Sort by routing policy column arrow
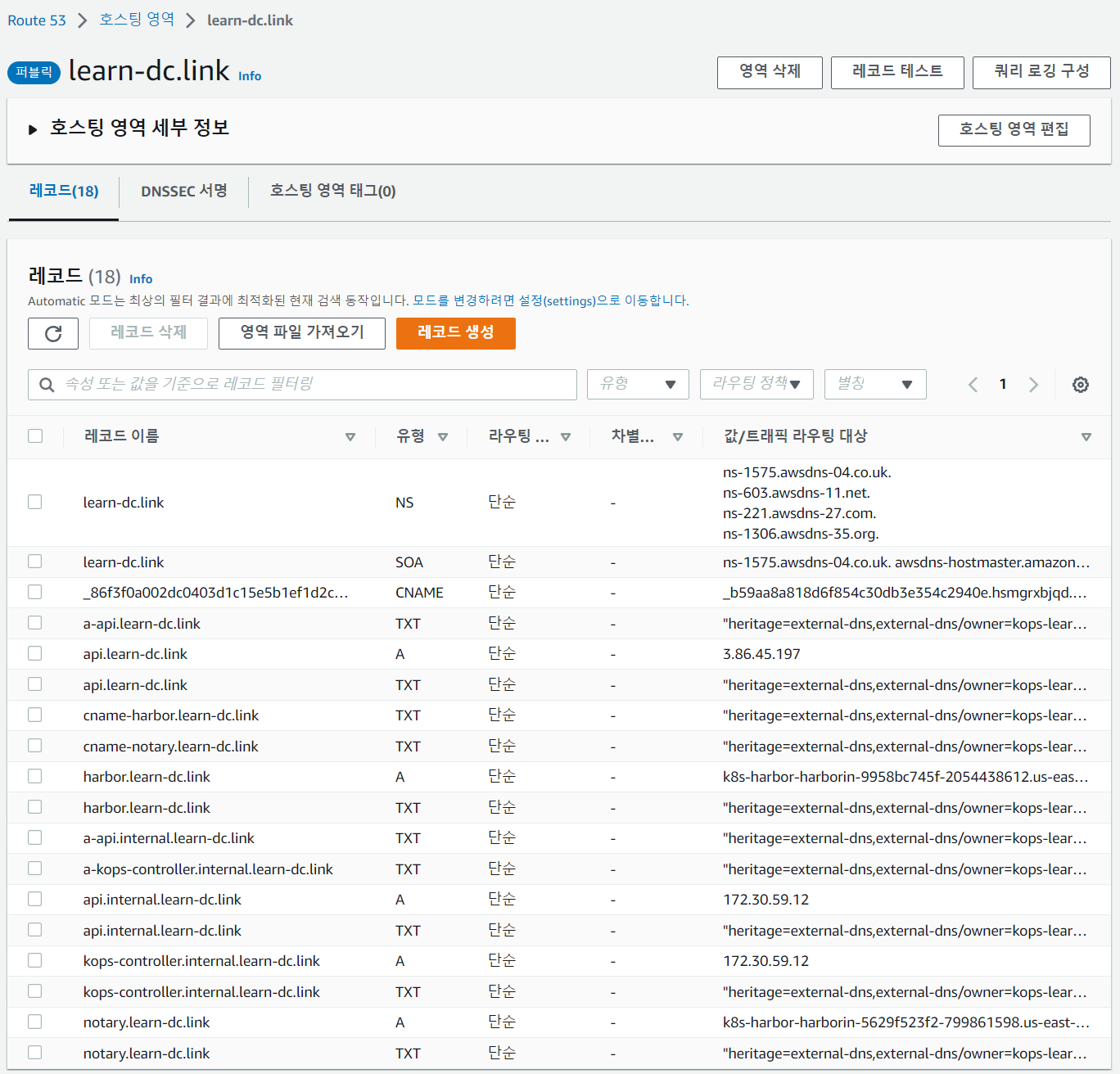 pyautogui.click(x=566, y=437)
